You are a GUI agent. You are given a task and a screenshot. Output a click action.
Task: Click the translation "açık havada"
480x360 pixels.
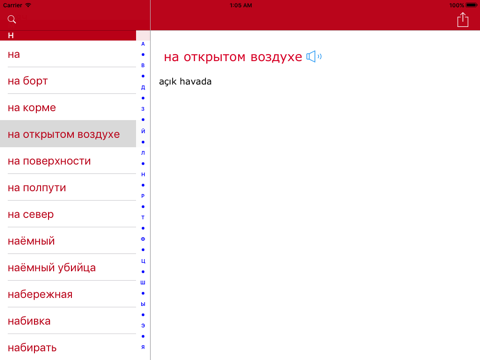click(185, 82)
